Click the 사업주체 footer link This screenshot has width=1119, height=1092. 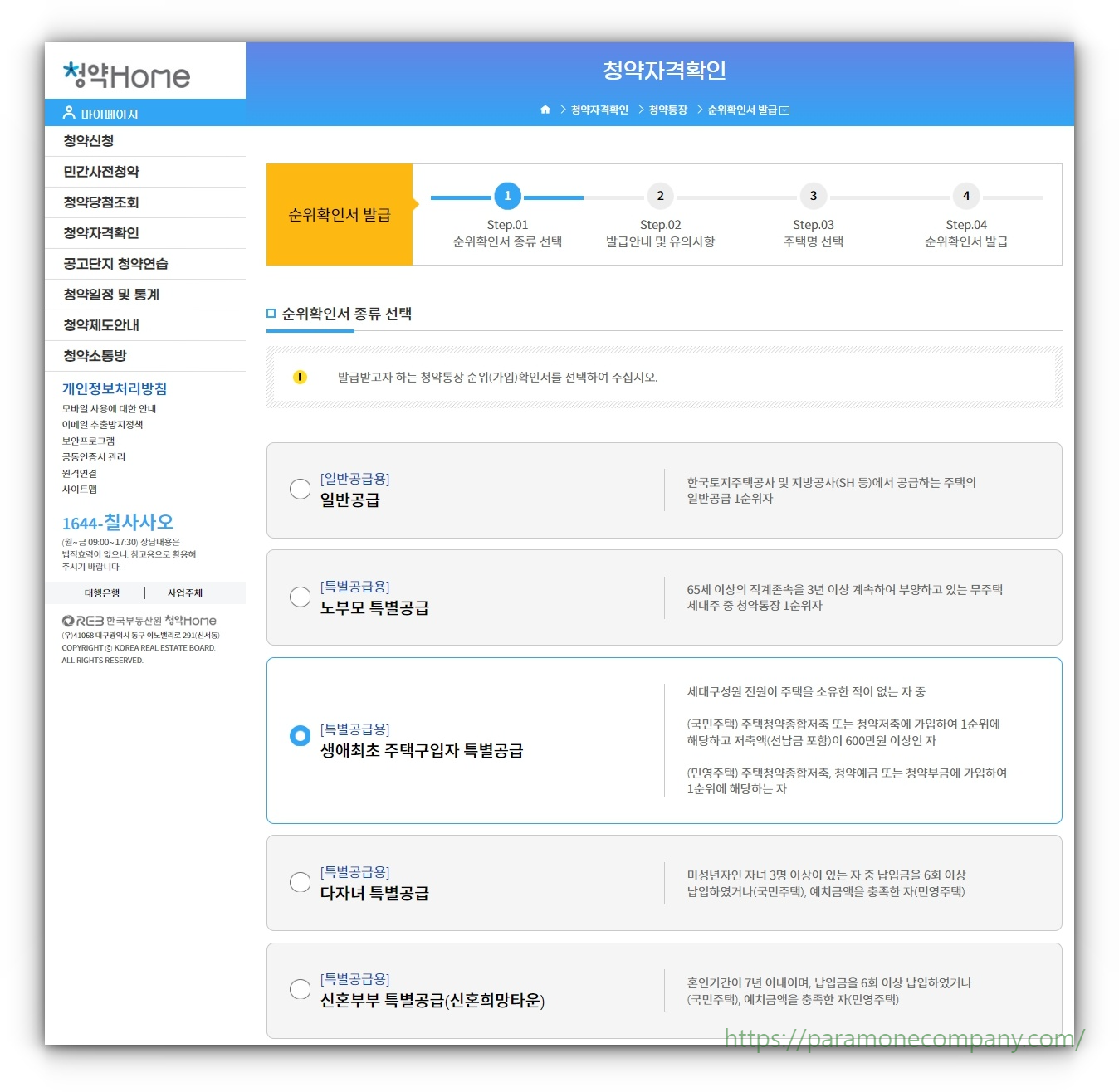(x=185, y=593)
